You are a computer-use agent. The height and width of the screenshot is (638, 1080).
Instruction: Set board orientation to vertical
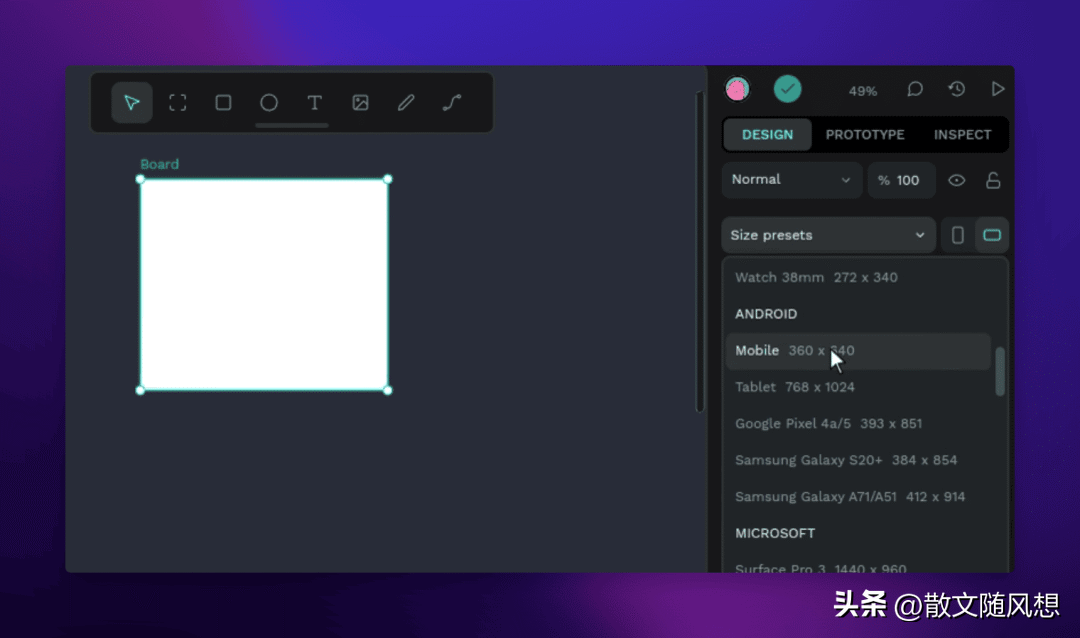click(x=957, y=235)
